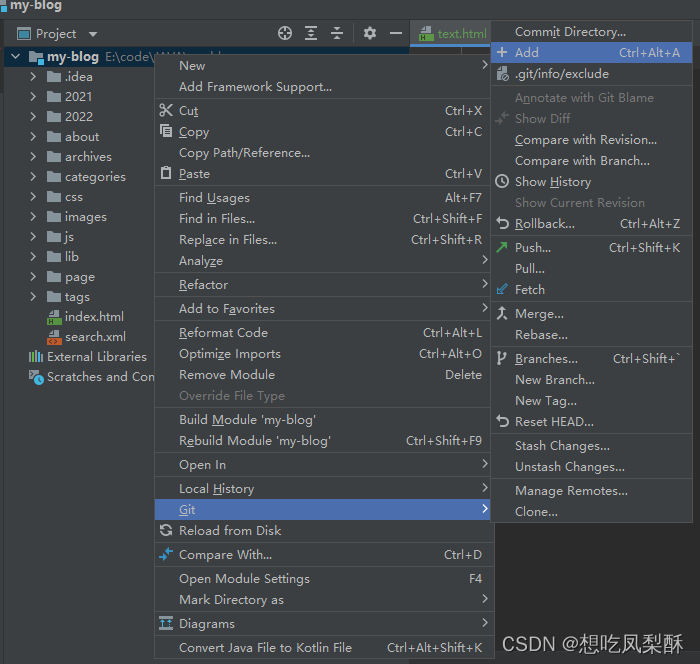Select the js folder row
This screenshot has height=664, width=700.
[79, 237]
